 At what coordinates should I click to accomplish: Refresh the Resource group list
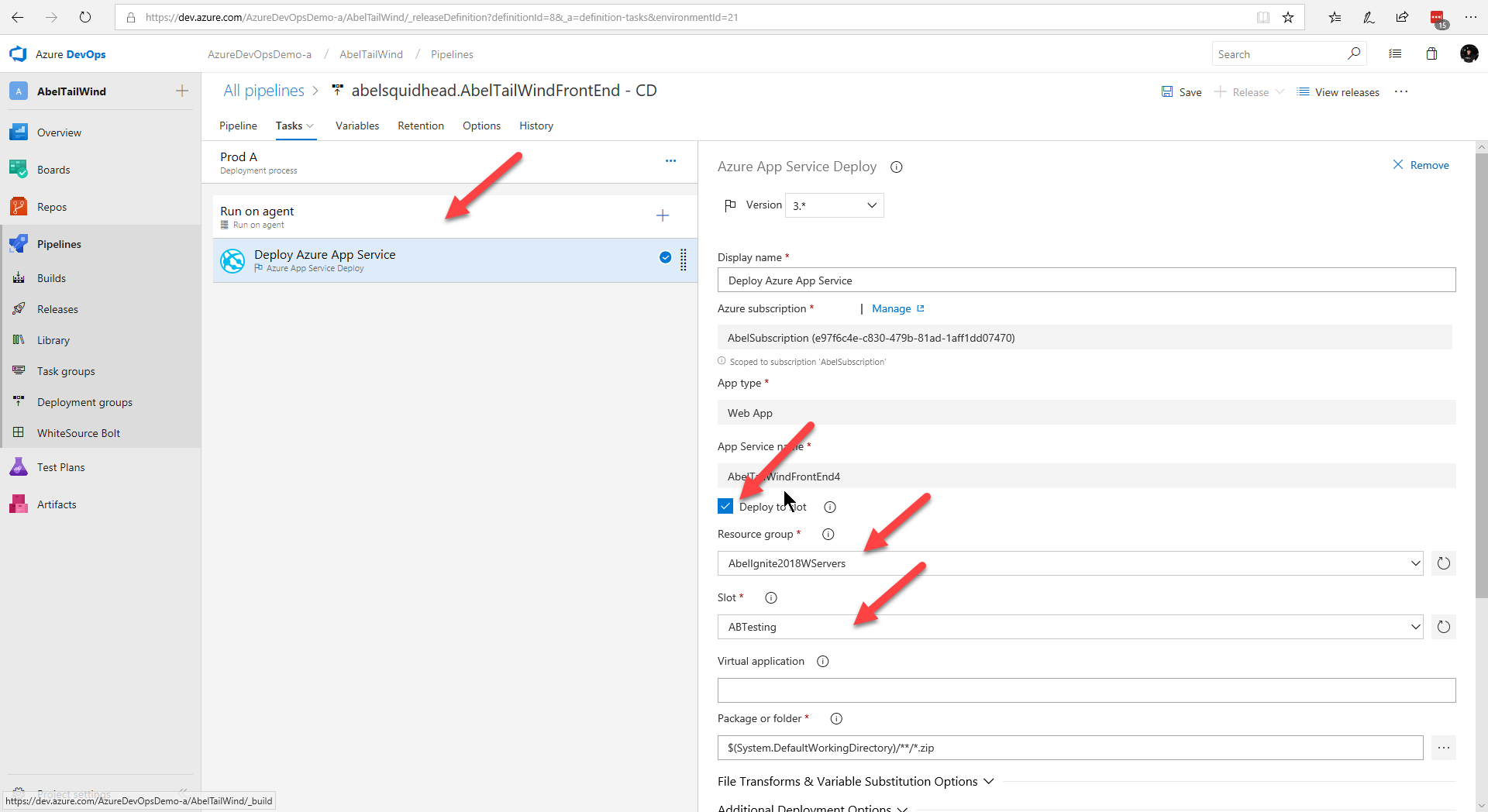point(1443,563)
